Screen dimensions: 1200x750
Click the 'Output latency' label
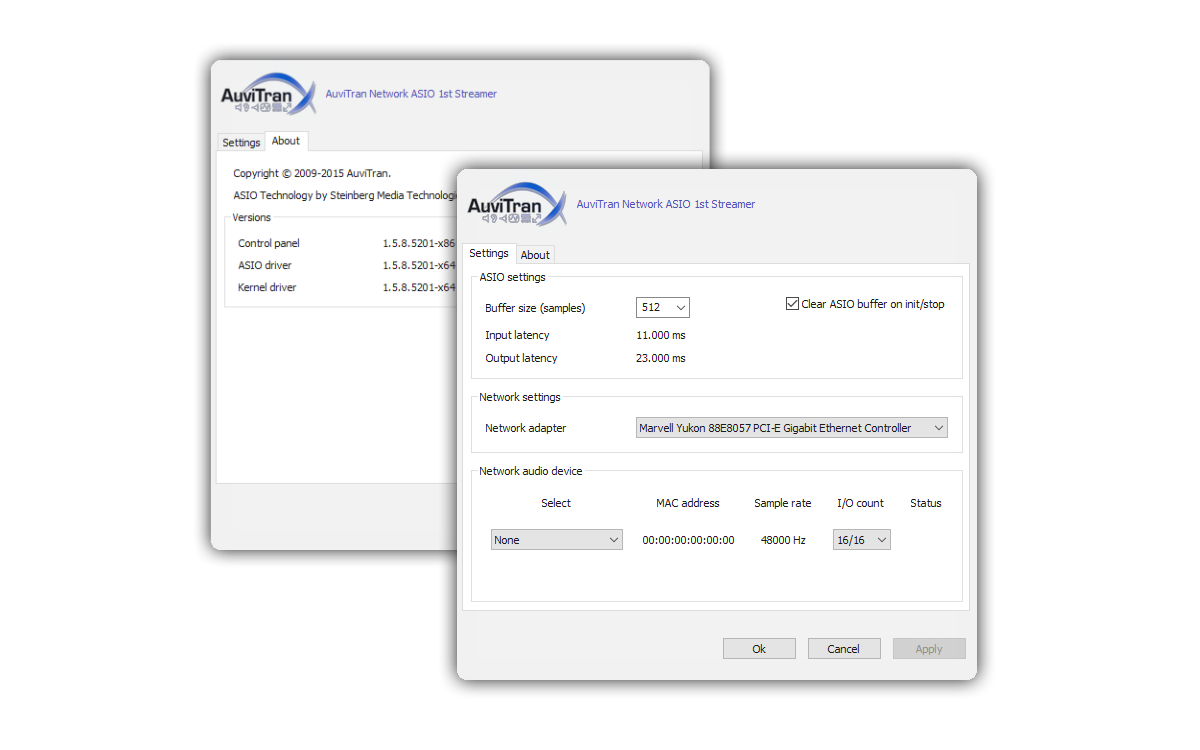pyautogui.click(x=521, y=358)
